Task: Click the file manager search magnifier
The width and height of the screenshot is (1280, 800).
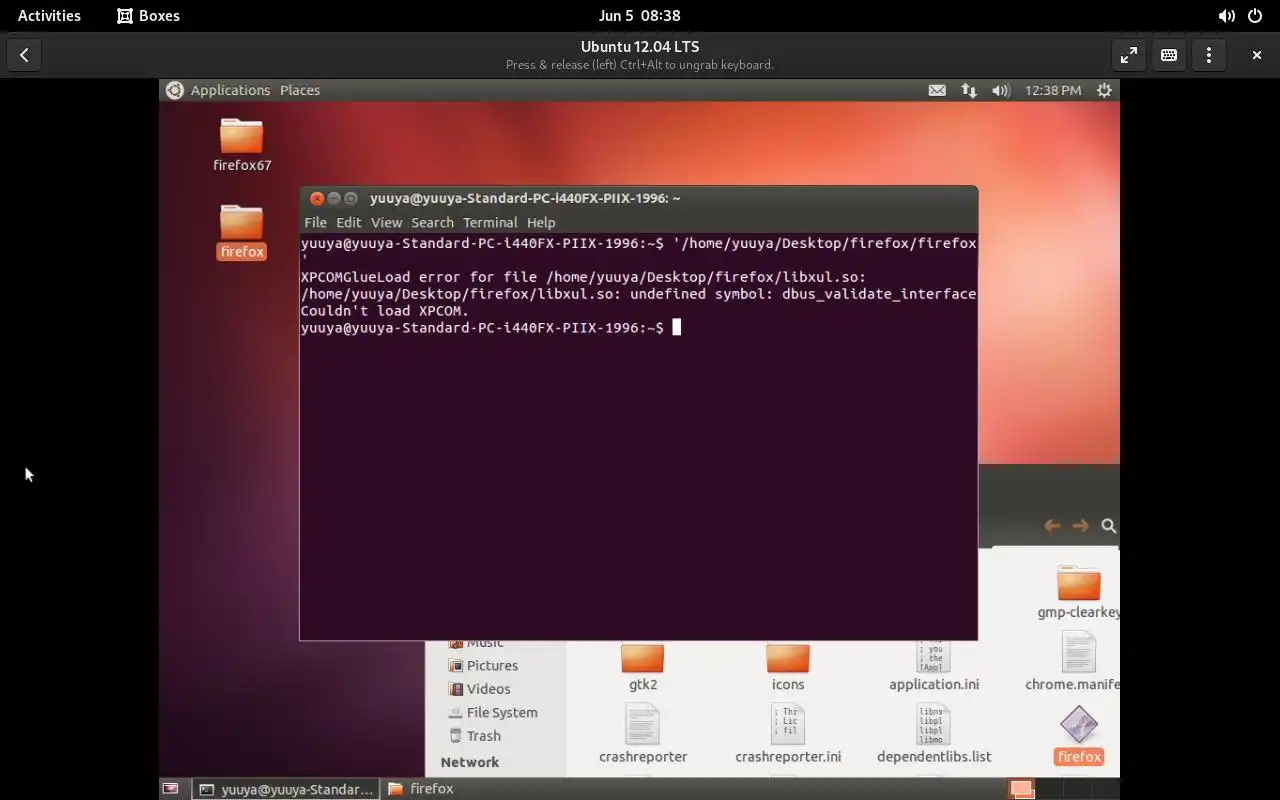Action: 1108,525
